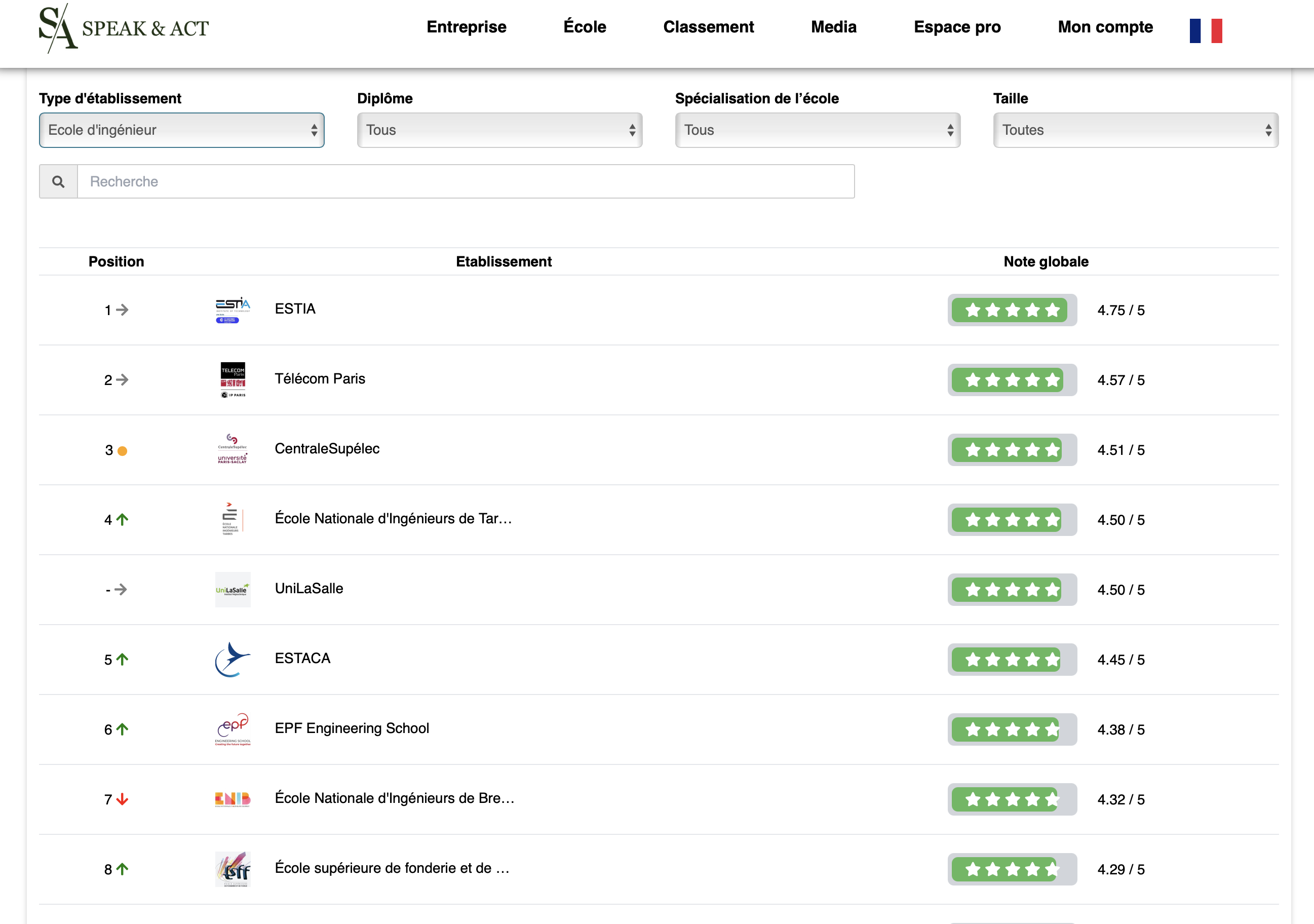Click the ENI Tarbes school logo
The image size is (1314, 924).
pos(233,519)
